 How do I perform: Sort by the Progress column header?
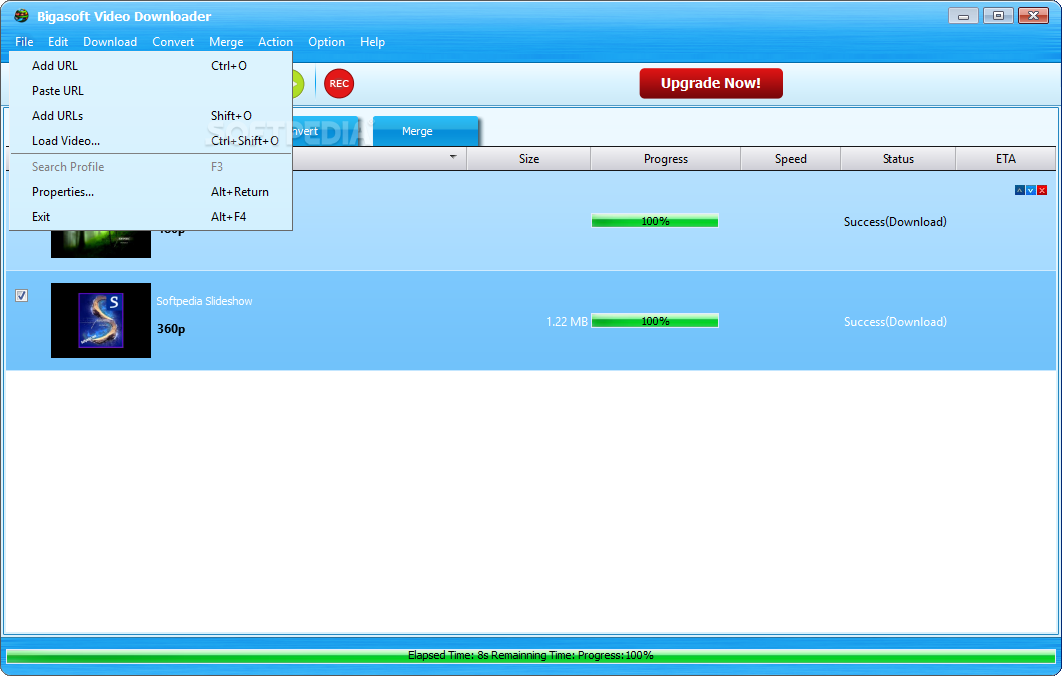click(665, 159)
